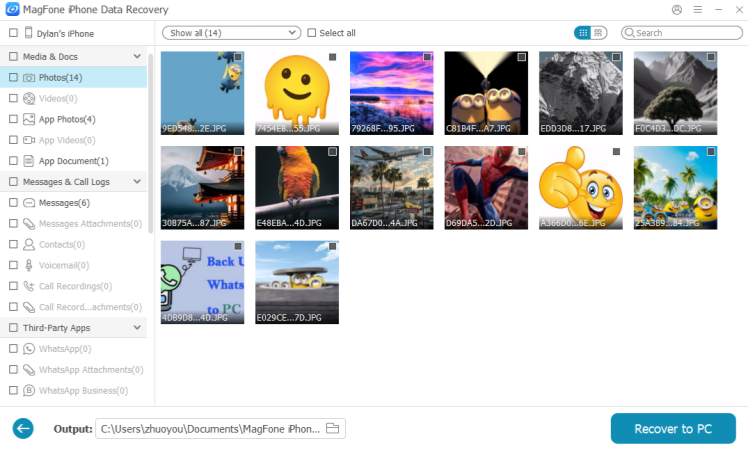This screenshot has width=748, height=450.
Task: Check the Media & Docs checkbox
Action: point(13,56)
